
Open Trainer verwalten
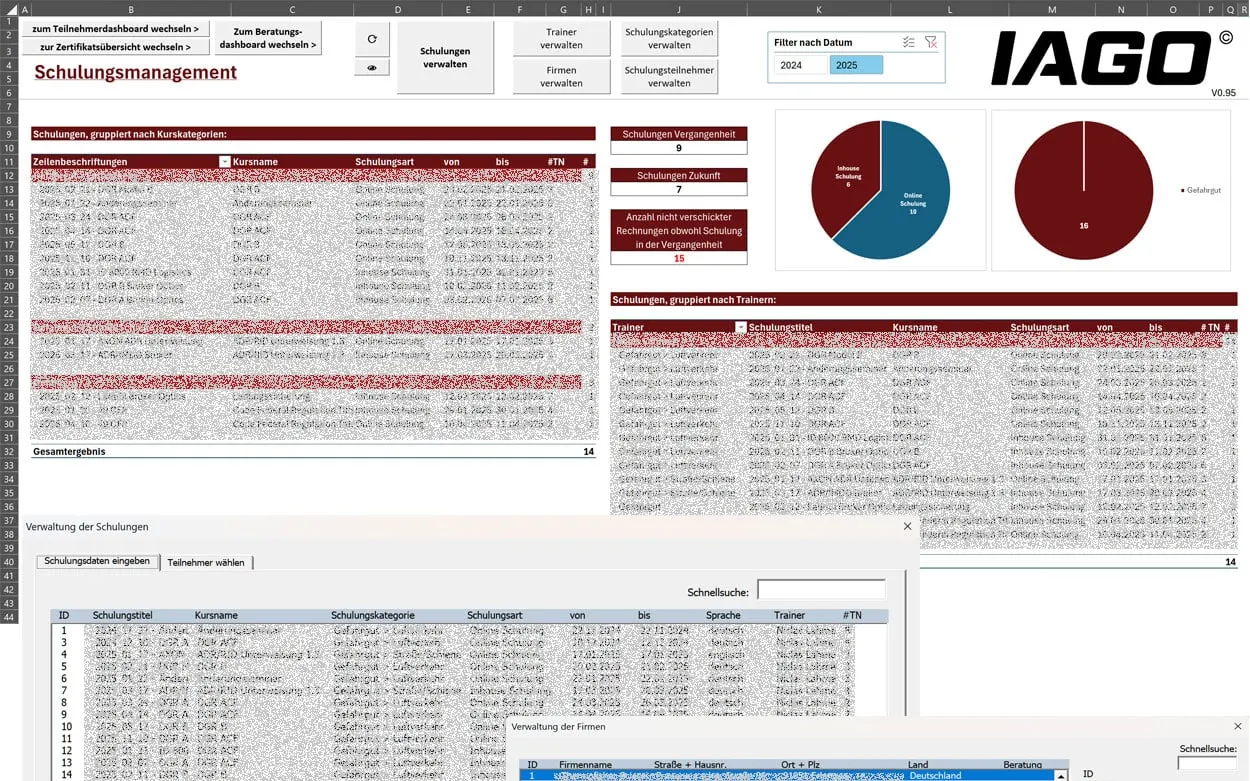pyautogui.click(x=561, y=39)
